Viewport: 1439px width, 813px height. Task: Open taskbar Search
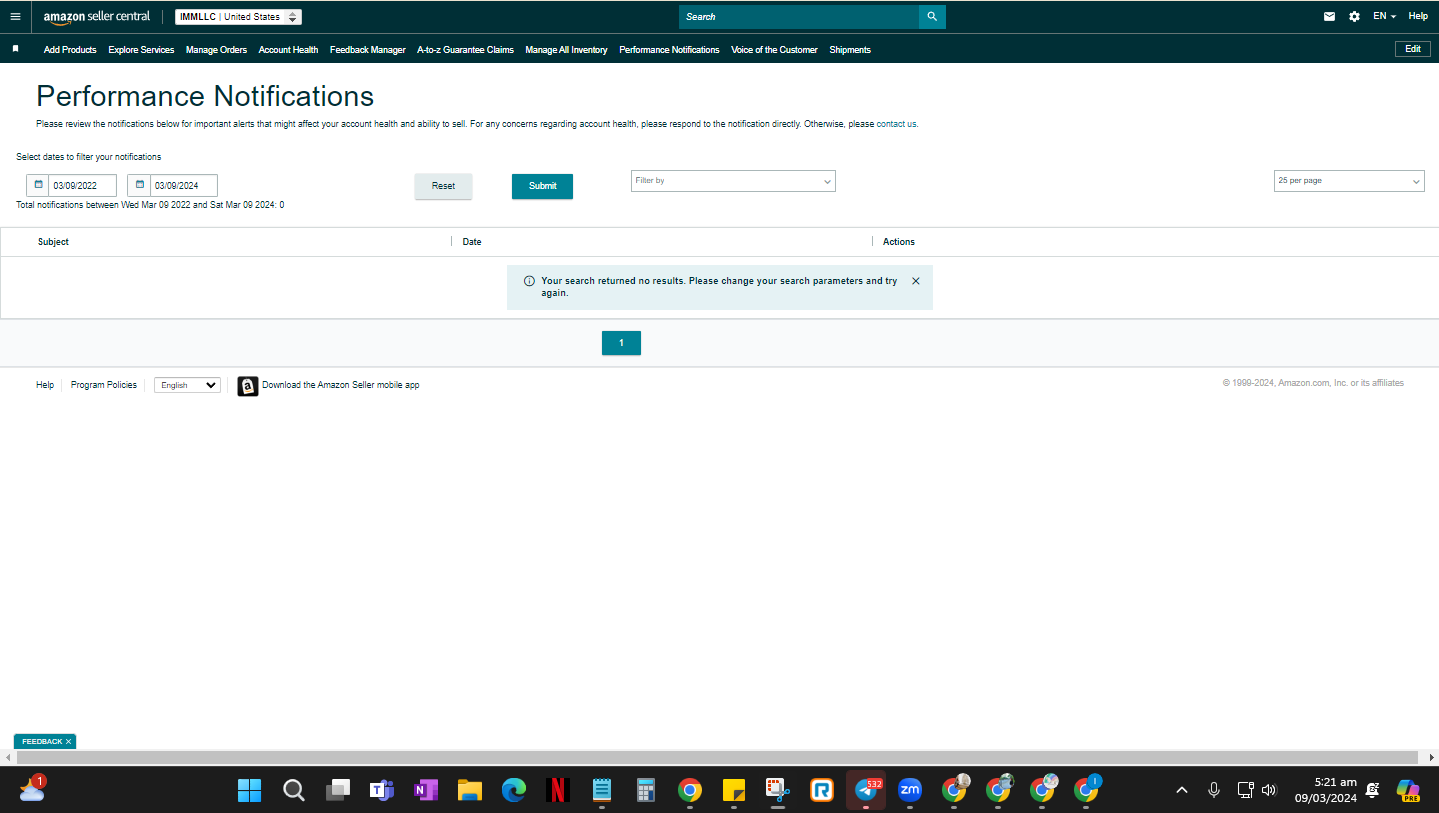point(293,790)
